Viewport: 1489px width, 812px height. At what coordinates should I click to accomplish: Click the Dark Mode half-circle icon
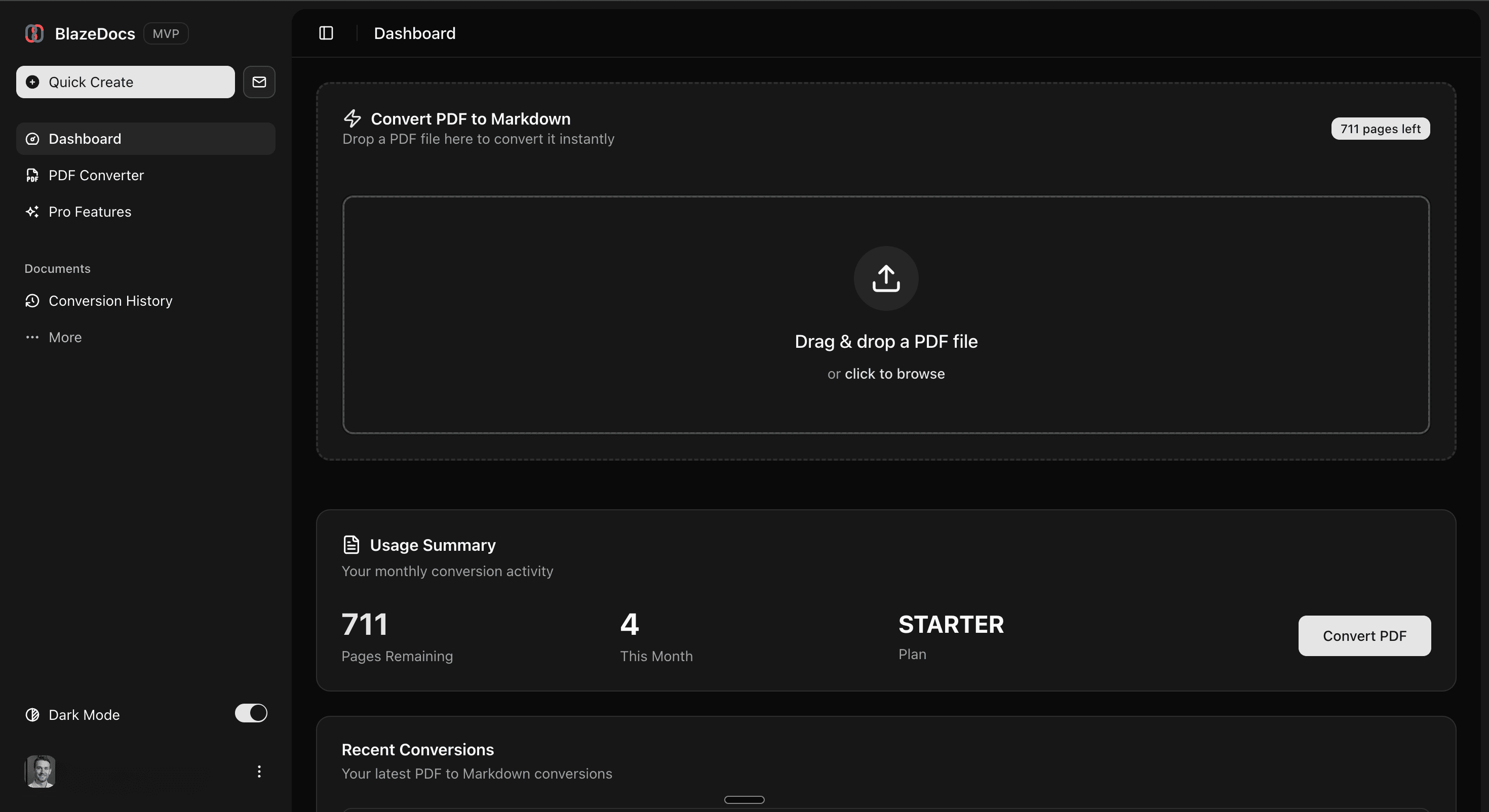tap(32, 715)
